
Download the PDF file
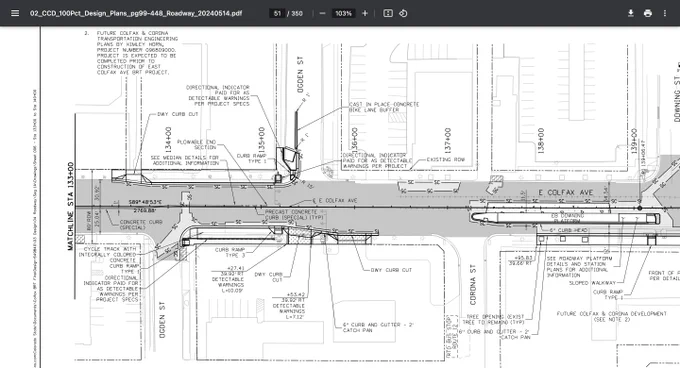[x=631, y=13]
